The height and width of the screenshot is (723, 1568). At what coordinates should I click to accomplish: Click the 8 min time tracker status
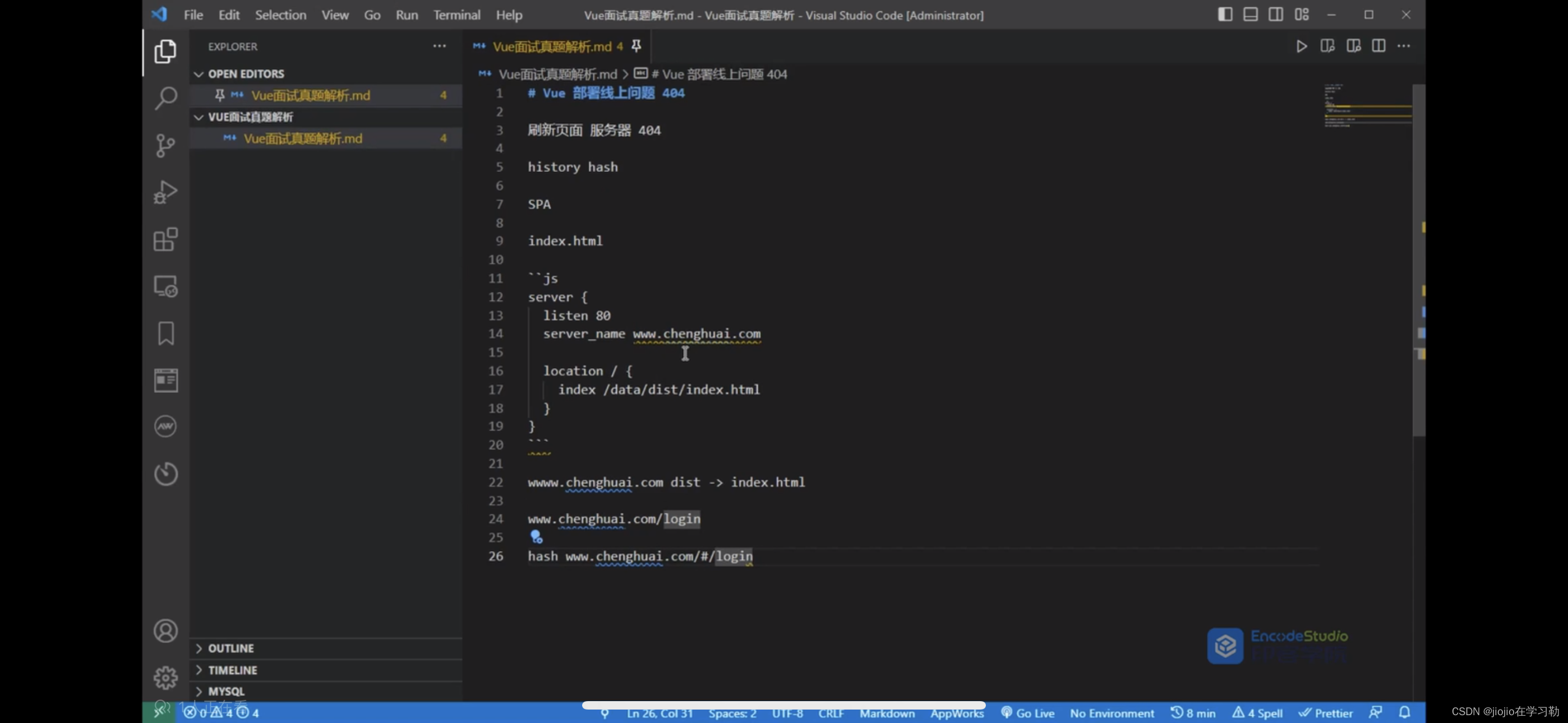1192,713
